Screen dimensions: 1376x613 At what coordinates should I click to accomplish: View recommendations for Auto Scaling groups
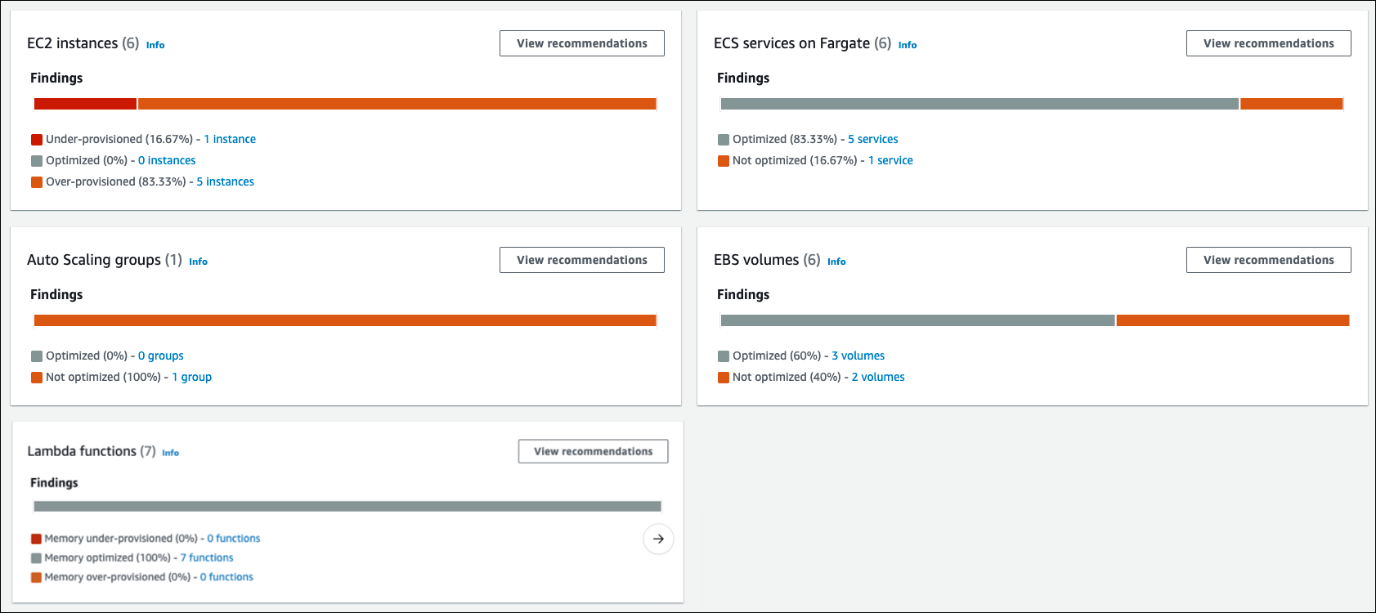(582, 260)
